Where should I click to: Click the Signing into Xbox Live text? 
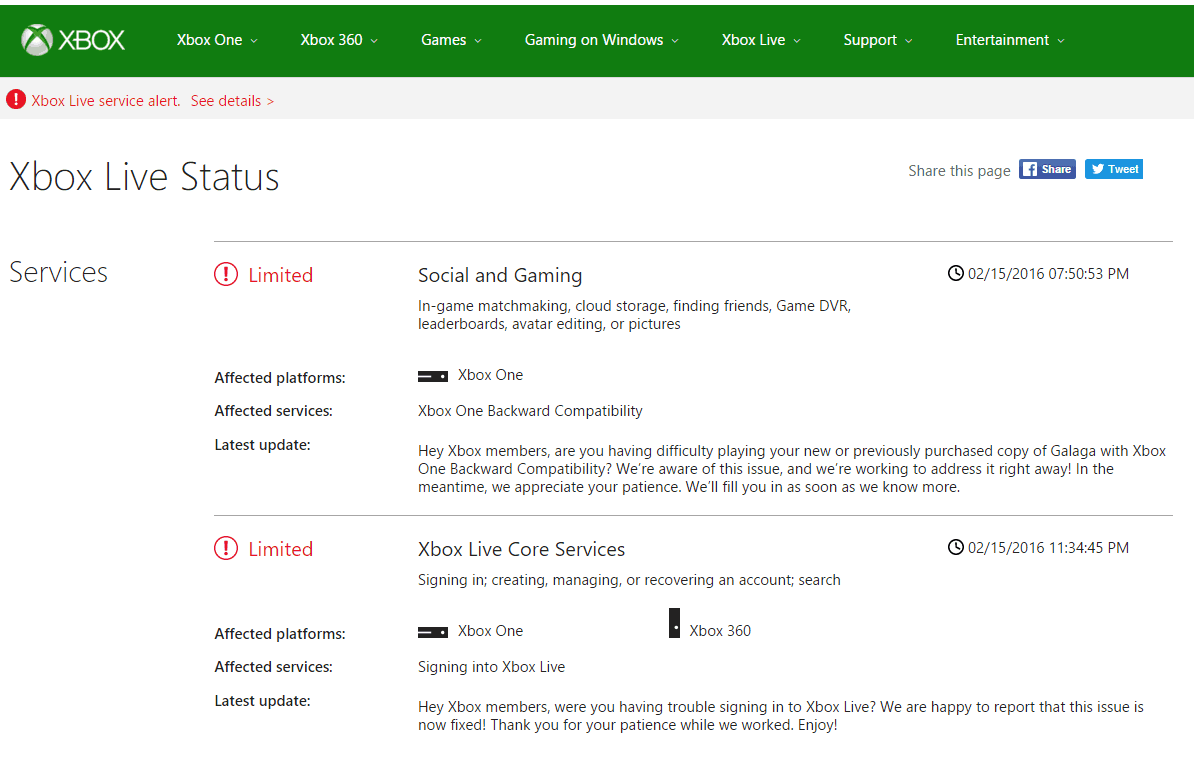pos(491,667)
